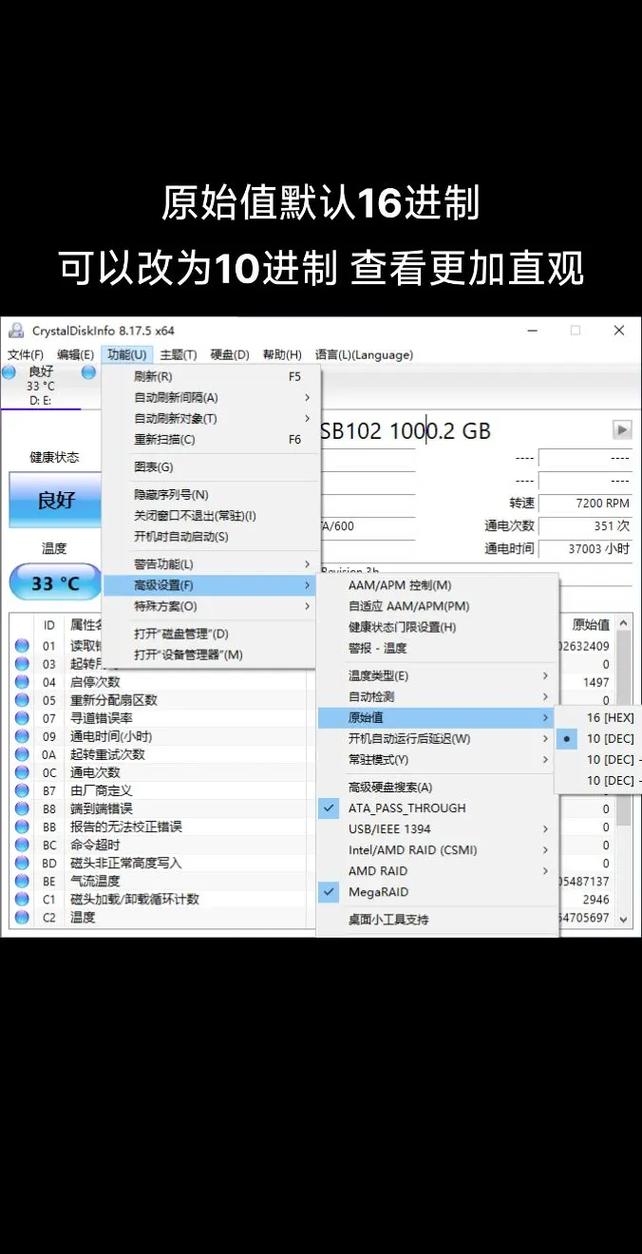This screenshot has height=1254, width=642.
Task: Click the status orb in the 重新分配扇区数 row
Action: click(21, 700)
